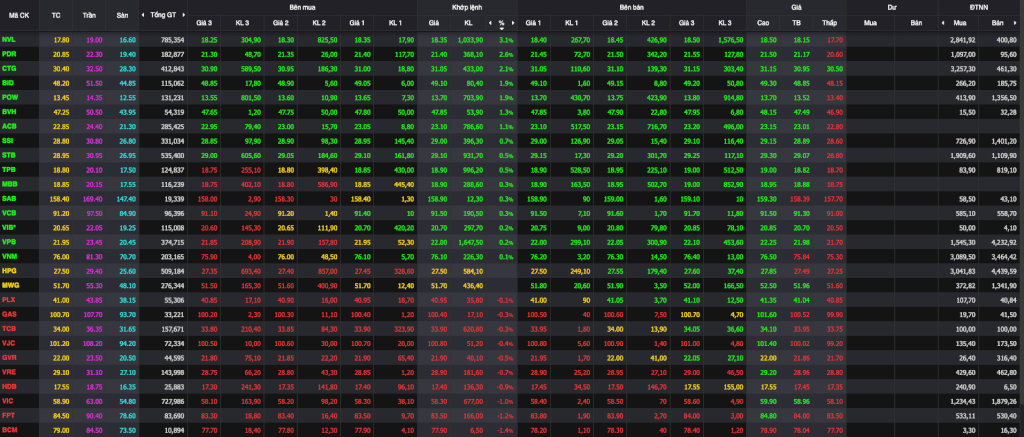1024x437 pixels.
Task: Click left arrow beside % column header
Action: tap(490, 23)
